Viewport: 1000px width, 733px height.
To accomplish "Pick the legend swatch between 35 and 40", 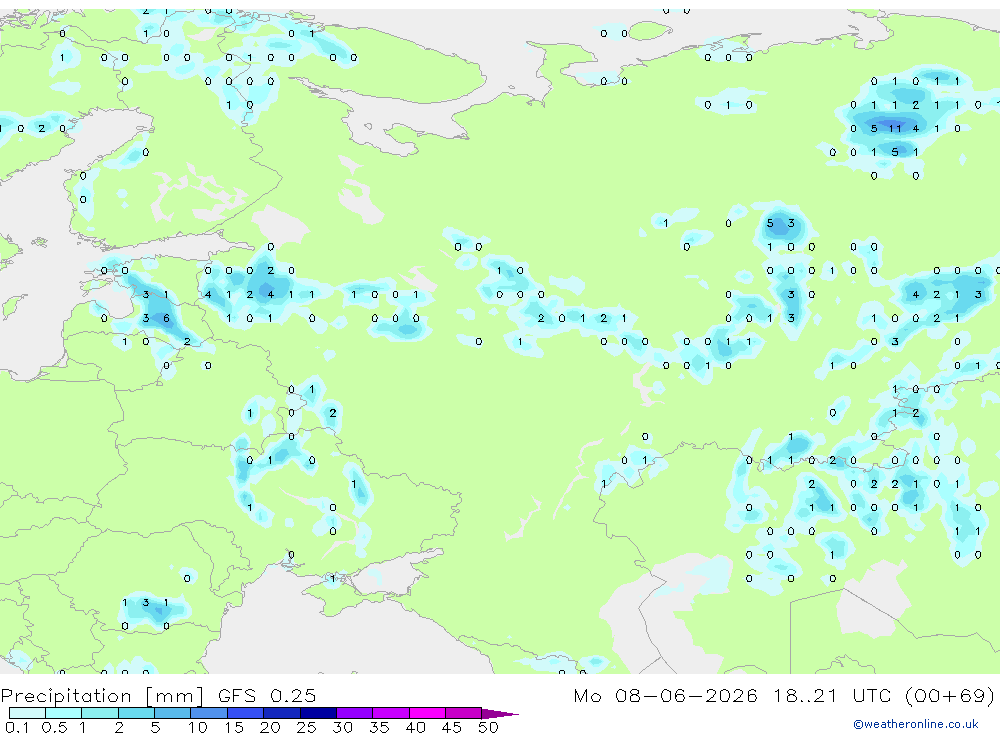I will pos(391,713).
